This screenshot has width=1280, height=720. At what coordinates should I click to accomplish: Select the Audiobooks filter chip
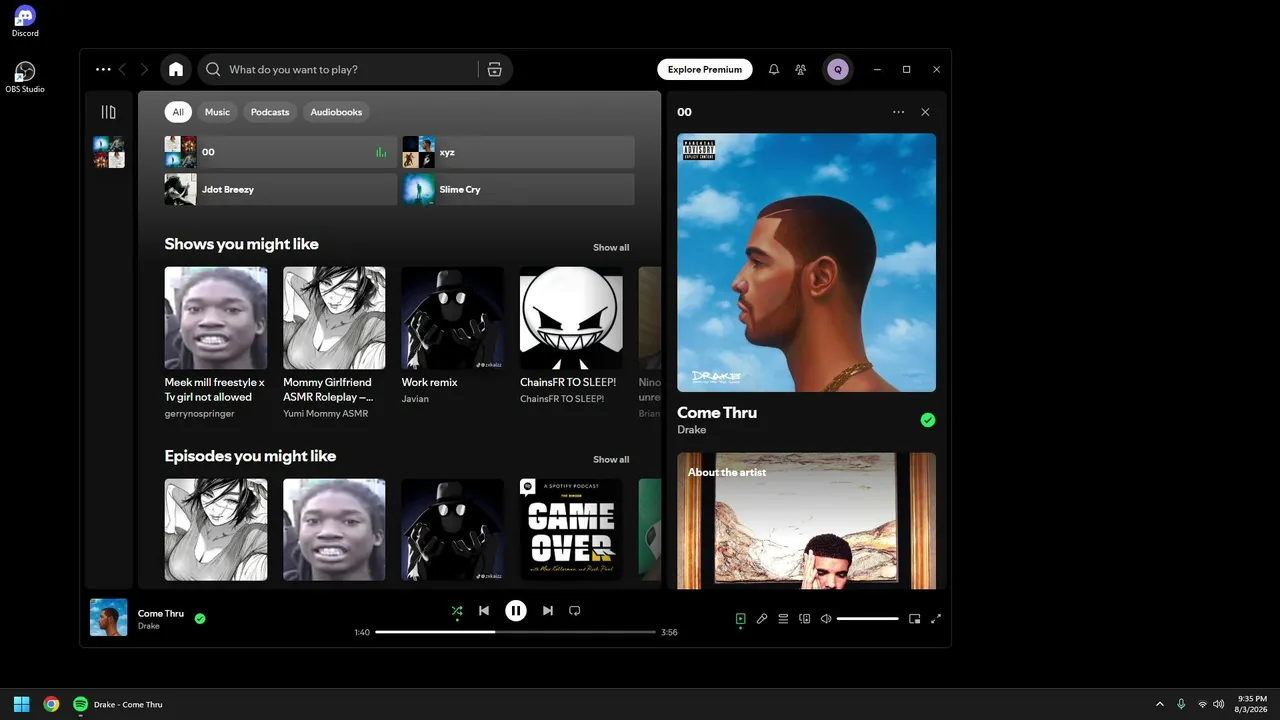pyautogui.click(x=336, y=112)
